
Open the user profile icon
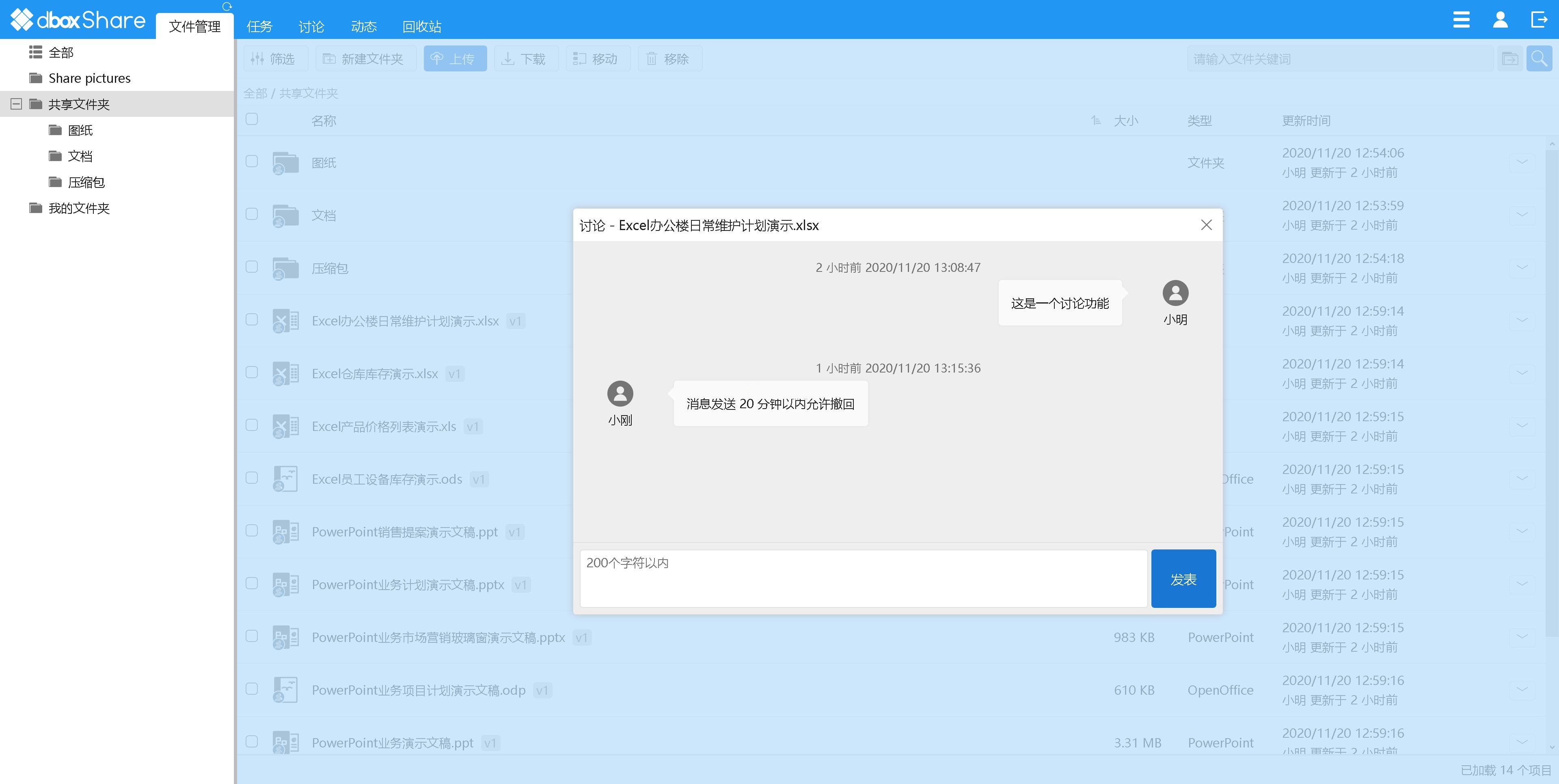point(1500,19)
